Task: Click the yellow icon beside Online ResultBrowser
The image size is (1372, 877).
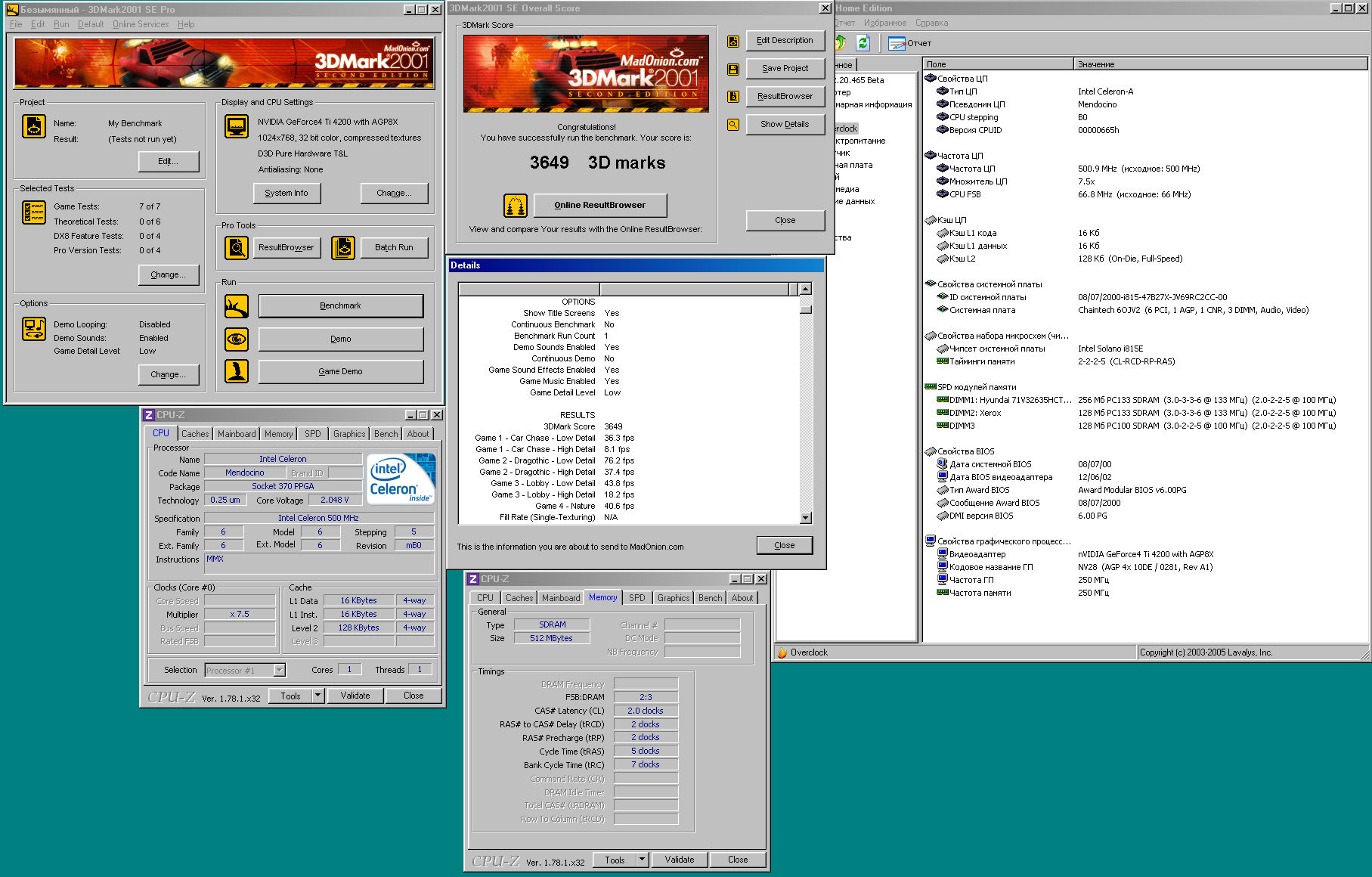Action: [x=516, y=205]
